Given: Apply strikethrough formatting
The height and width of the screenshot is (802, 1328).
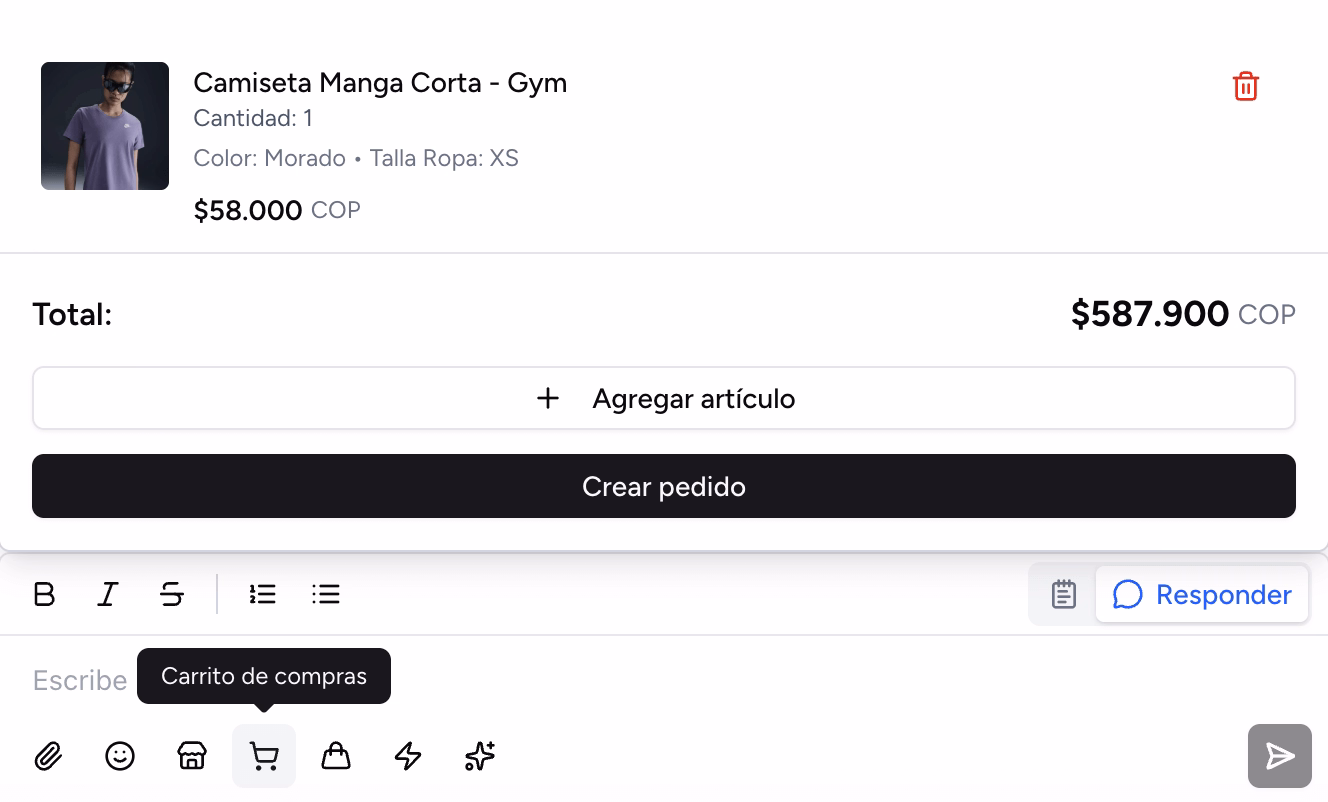Looking at the screenshot, I should coord(172,595).
